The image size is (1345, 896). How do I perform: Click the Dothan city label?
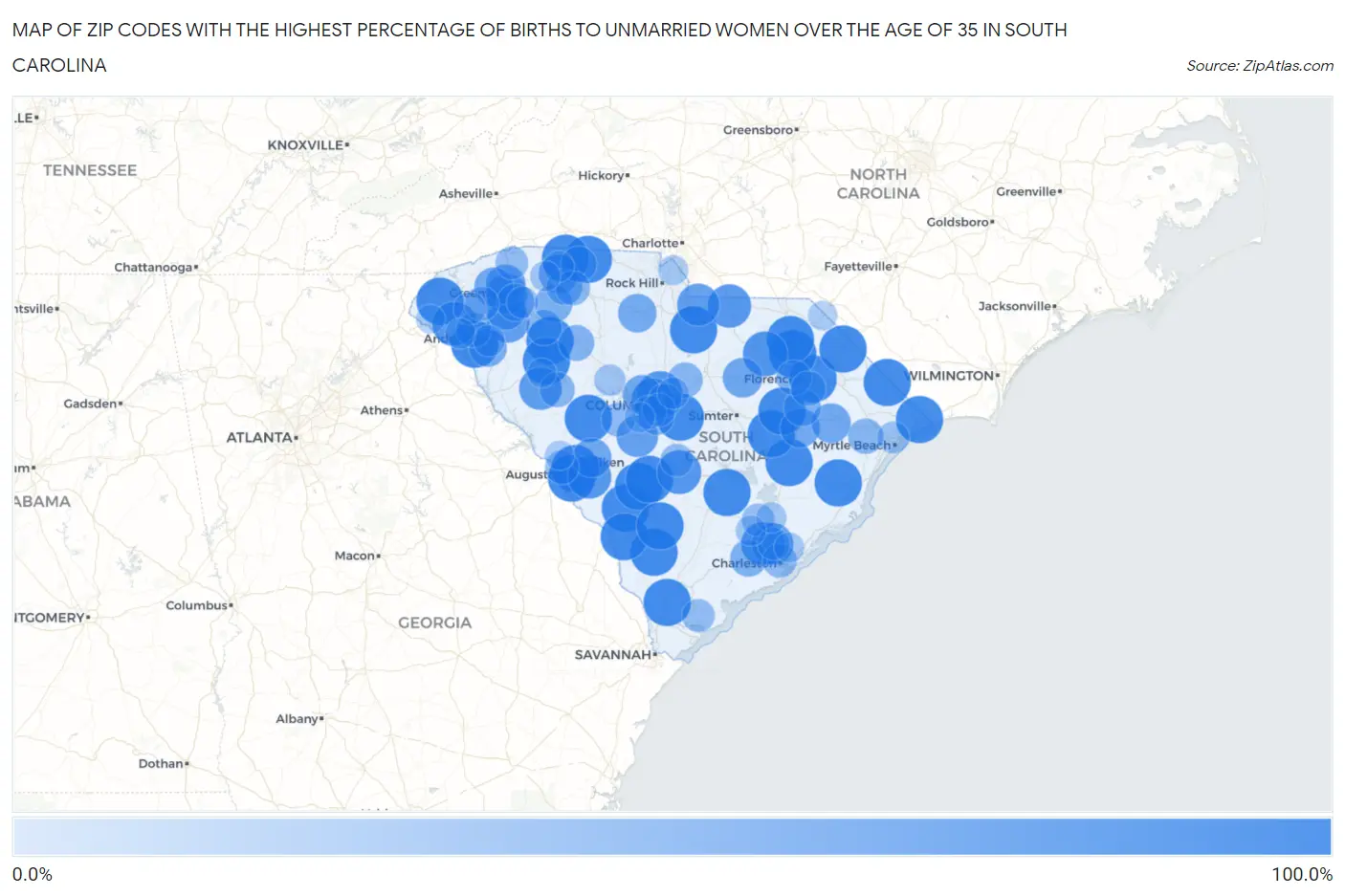[160, 763]
